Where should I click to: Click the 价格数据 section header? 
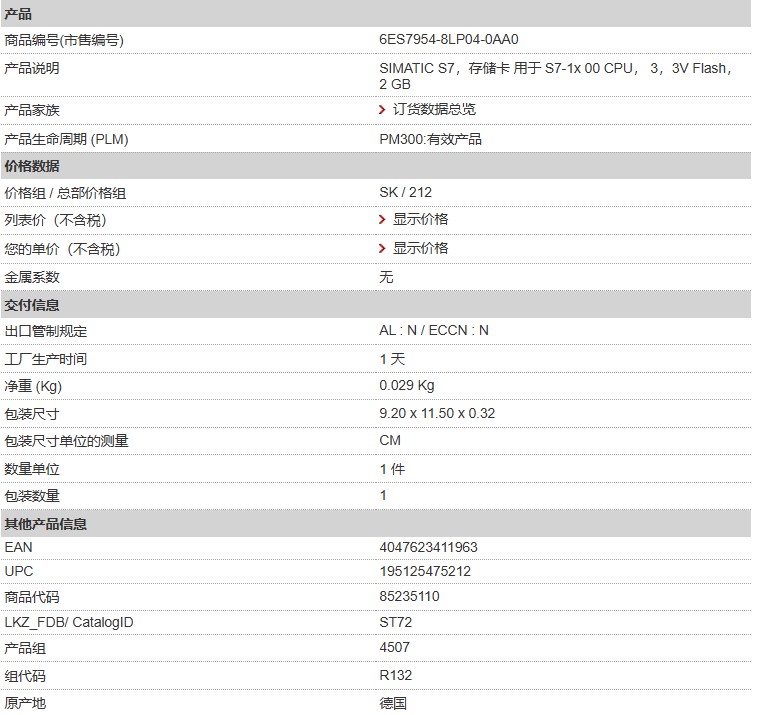click(x=32, y=166)
